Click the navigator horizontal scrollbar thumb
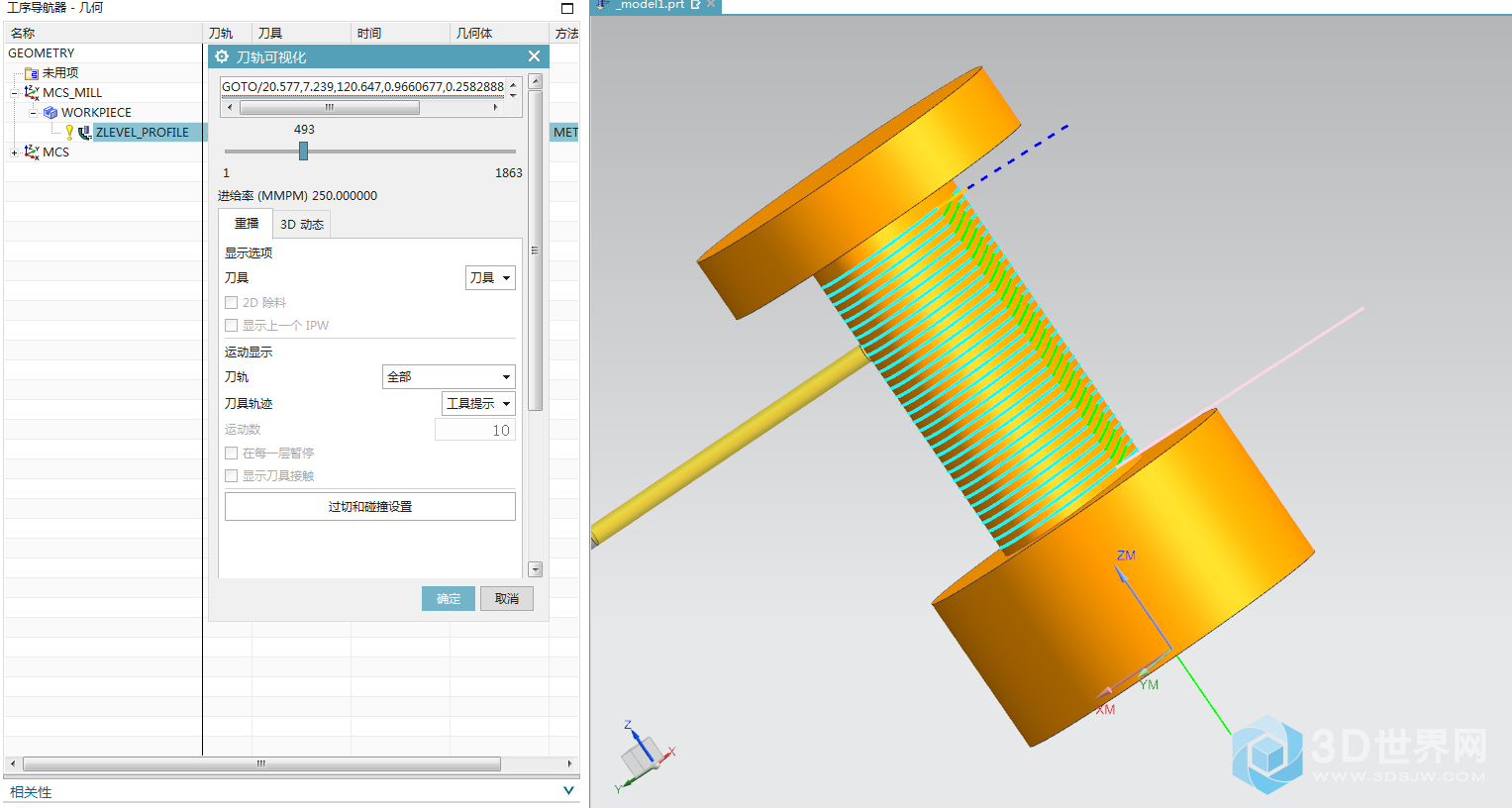 coord(261,764)
